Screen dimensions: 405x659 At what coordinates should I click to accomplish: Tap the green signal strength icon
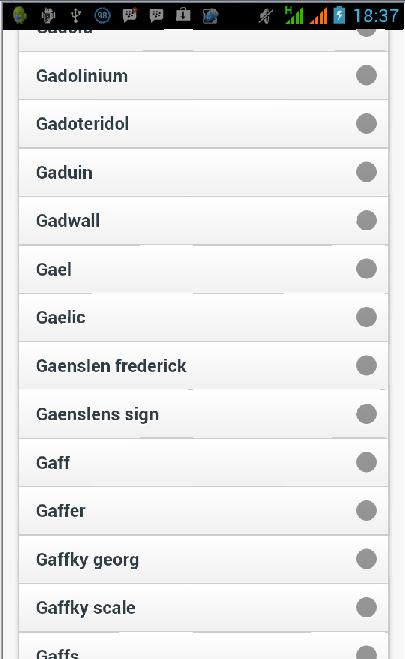[x=294, y=16]
